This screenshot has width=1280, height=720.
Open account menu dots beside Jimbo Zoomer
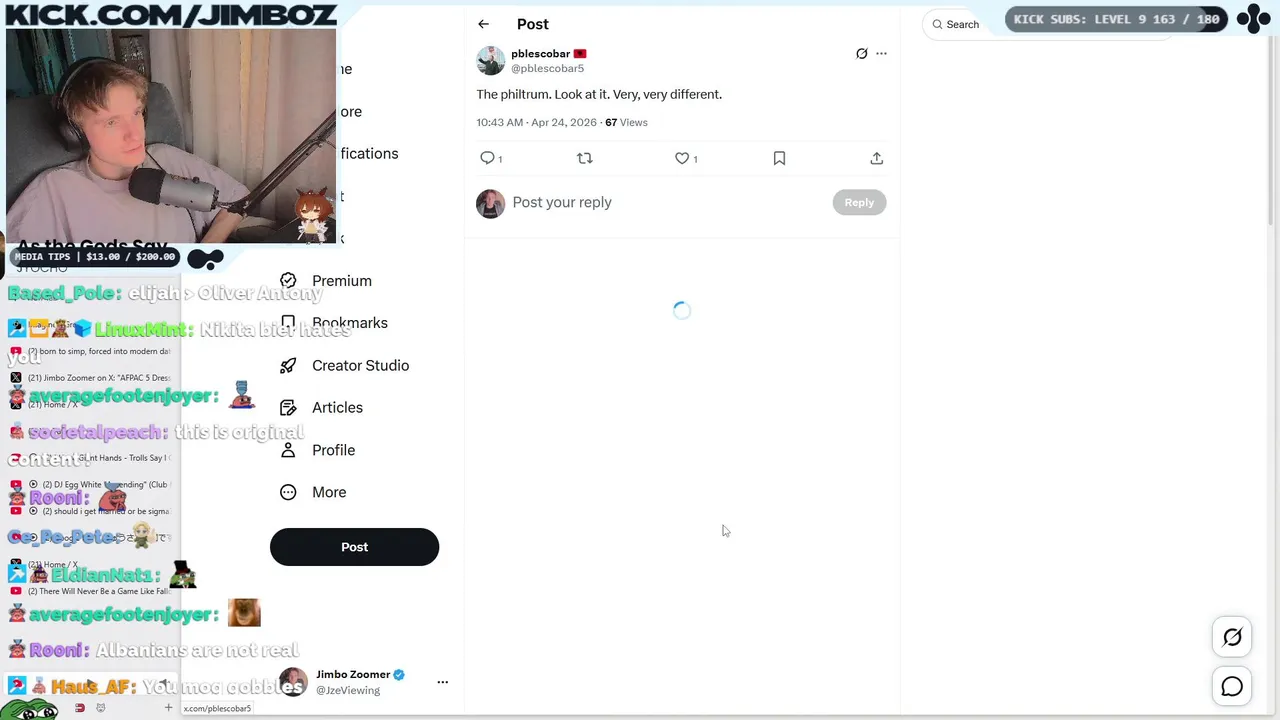coord(442,682)
